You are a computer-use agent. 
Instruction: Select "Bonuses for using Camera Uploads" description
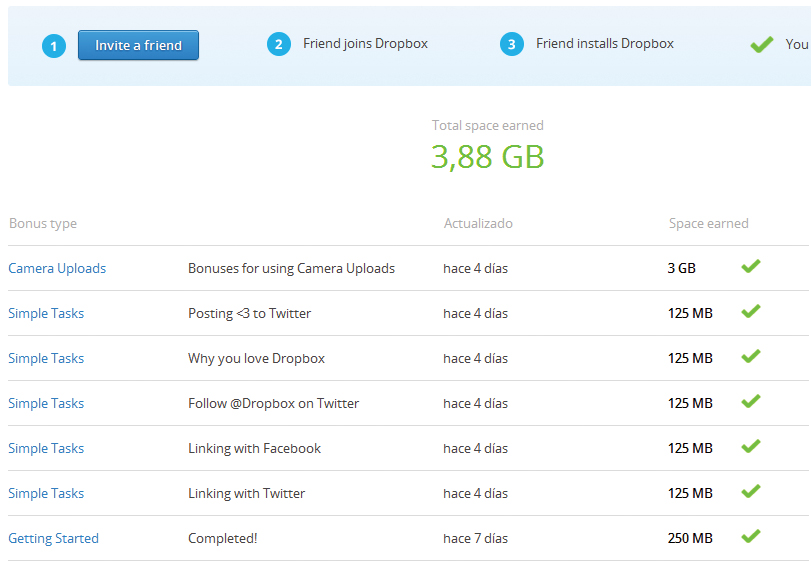pos(291,269)
